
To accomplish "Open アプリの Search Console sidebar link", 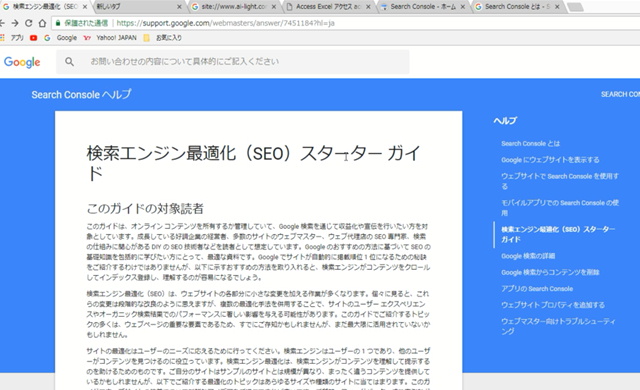I will pos(537,289).
